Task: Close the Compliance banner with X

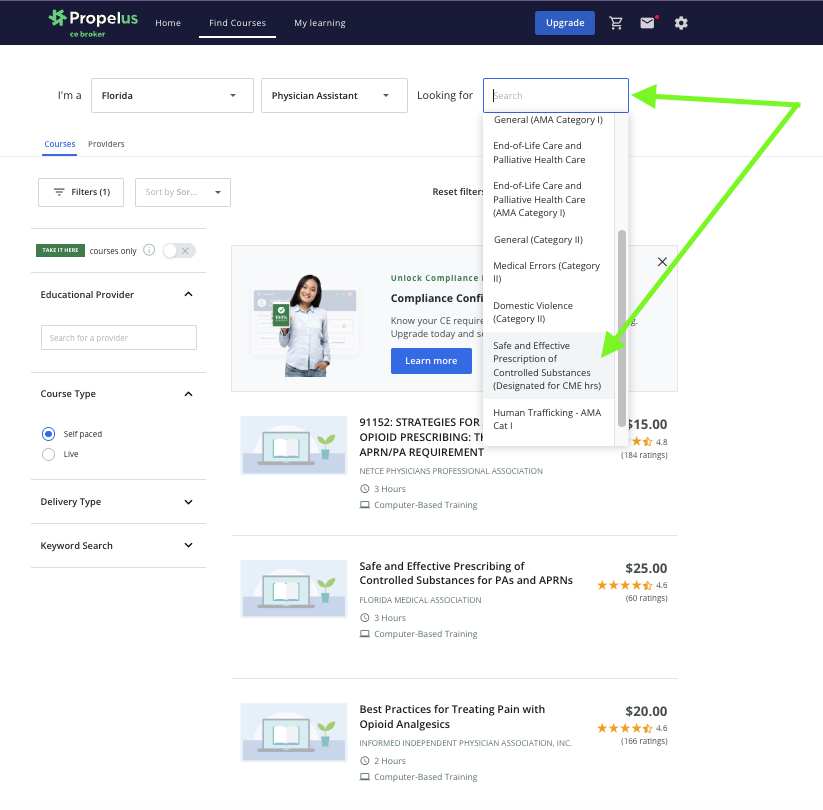Action: coord(662,262)
